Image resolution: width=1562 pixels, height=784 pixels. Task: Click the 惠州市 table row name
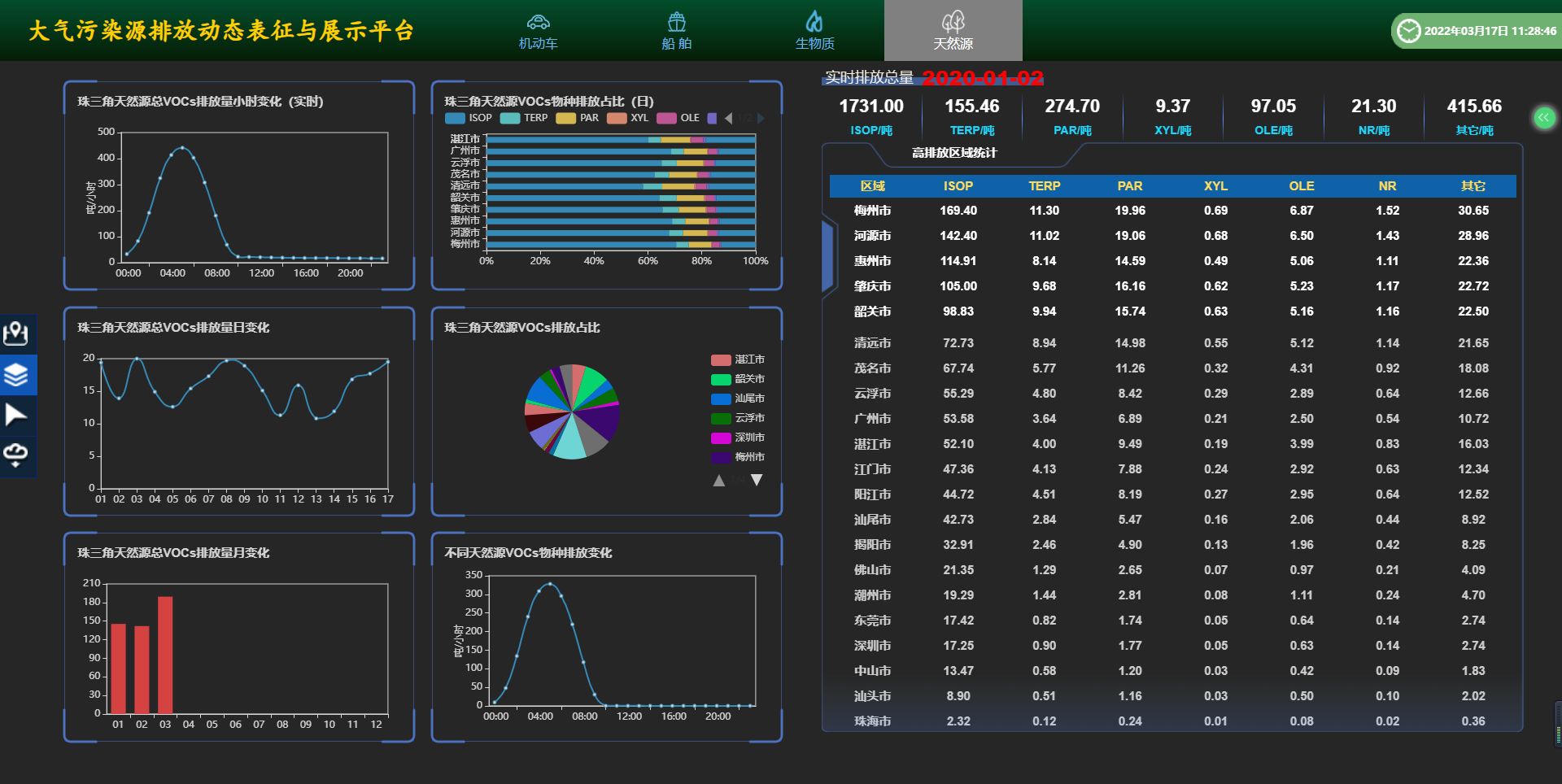873,261
